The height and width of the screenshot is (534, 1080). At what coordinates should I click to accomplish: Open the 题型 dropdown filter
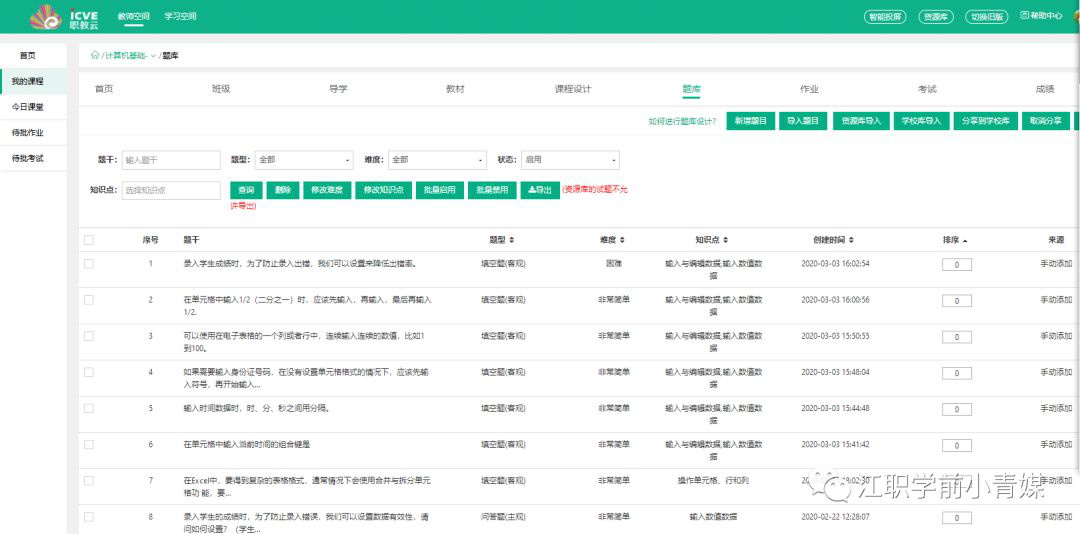pos(304,160)
